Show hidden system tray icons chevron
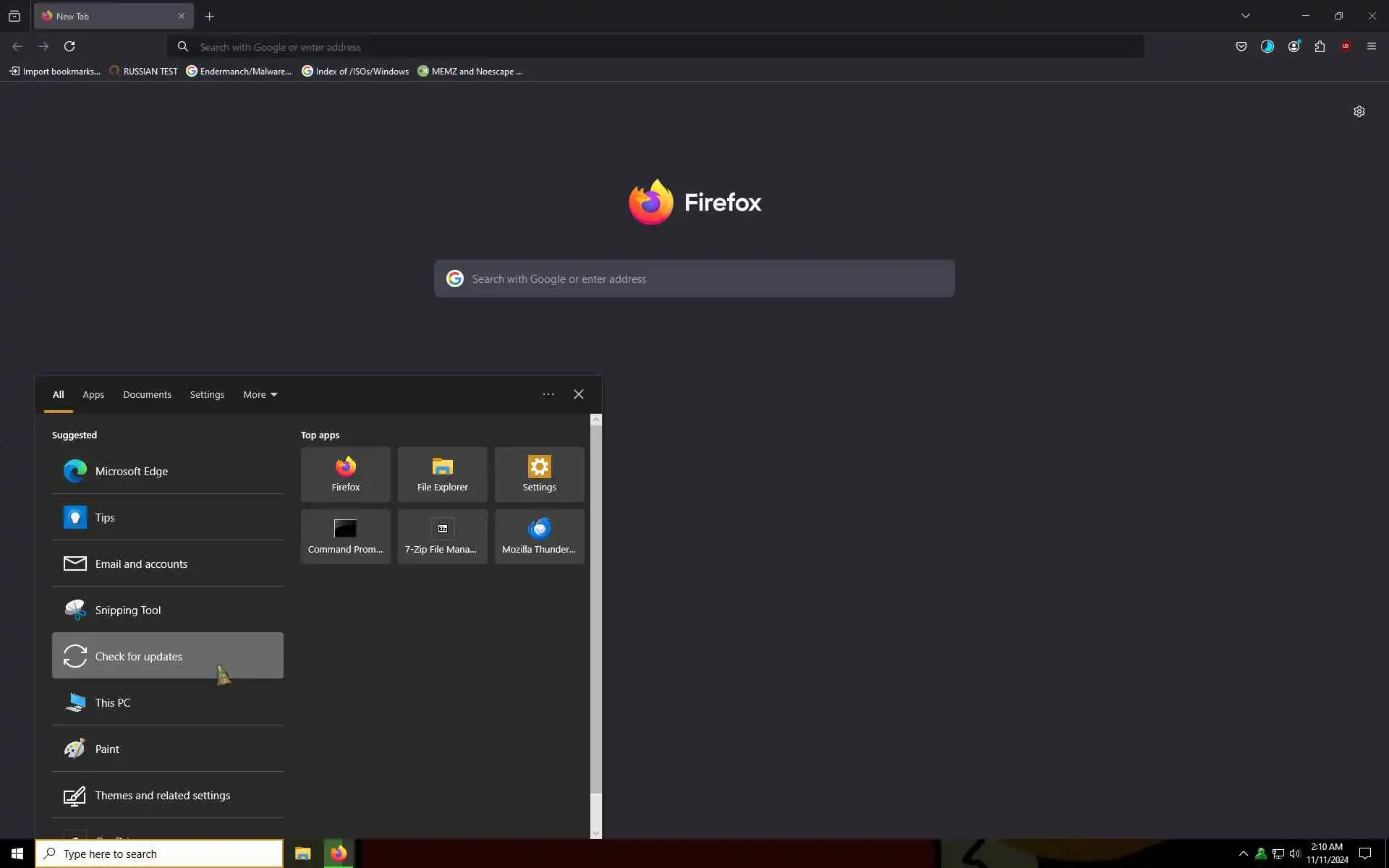Image resolution: width=1389 pixels, height=868 pixels. pos(1243,854)
